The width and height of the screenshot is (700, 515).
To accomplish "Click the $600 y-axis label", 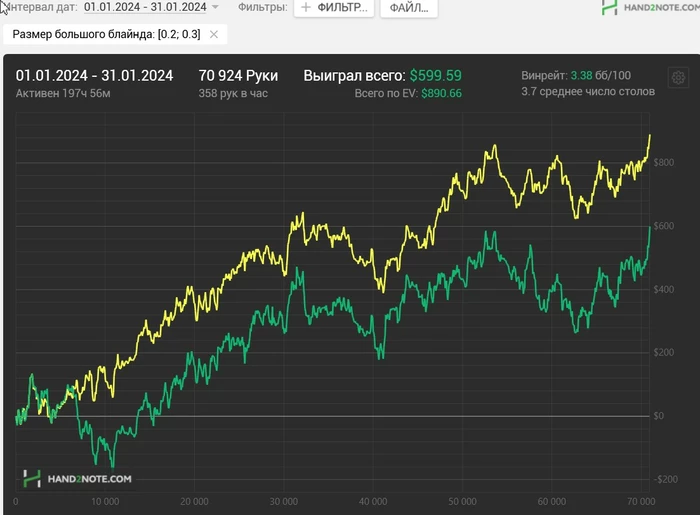I will [x=664, y=226].
